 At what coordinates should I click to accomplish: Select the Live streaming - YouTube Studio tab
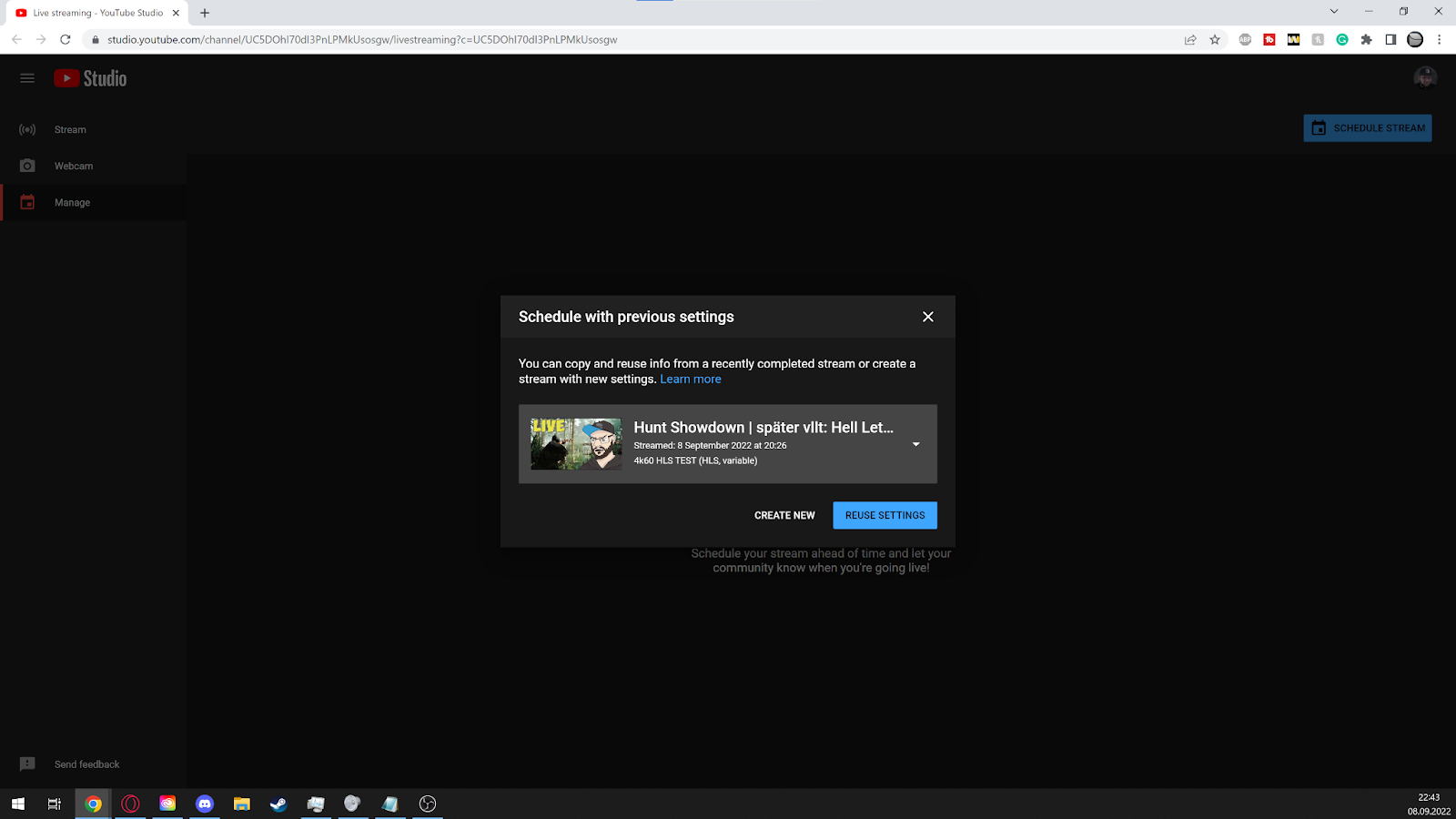tap(97, 13)
